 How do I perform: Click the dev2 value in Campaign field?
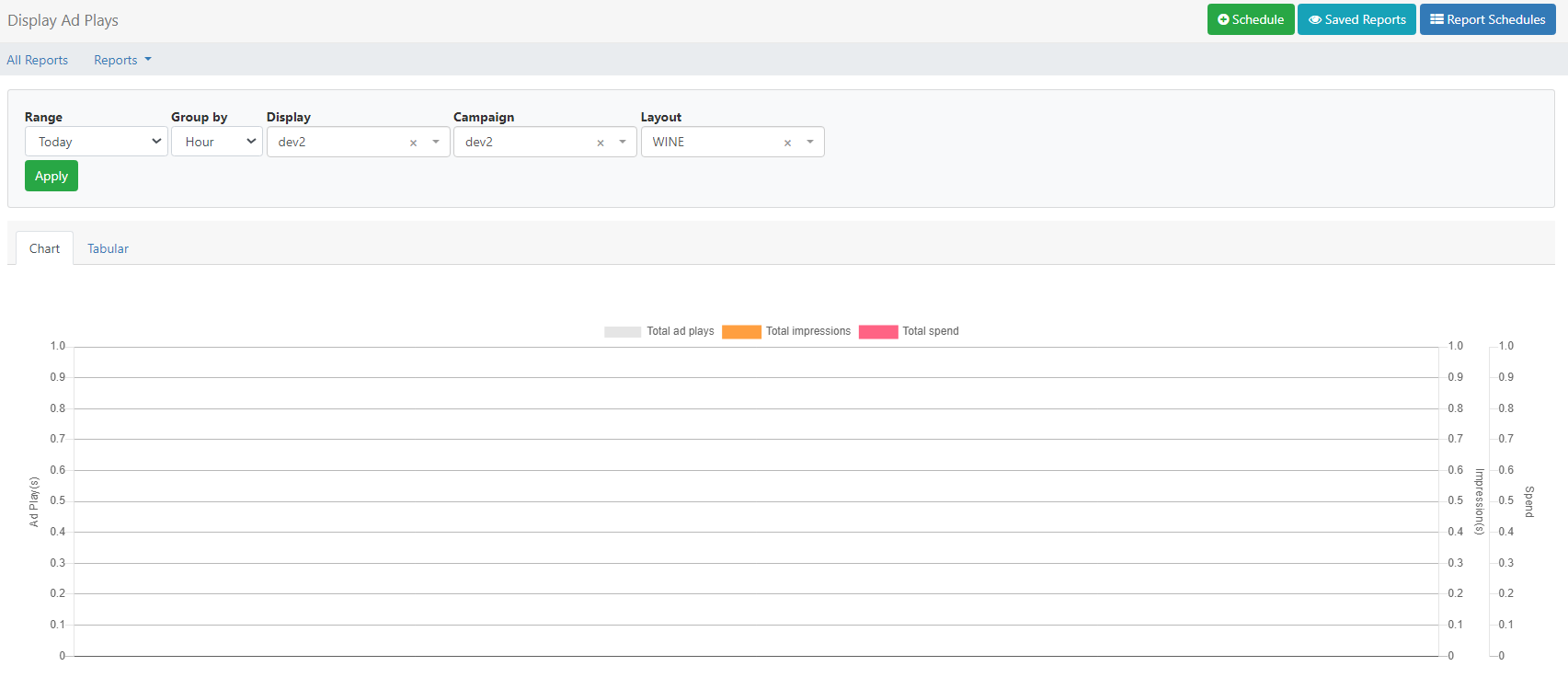point(479,142)
